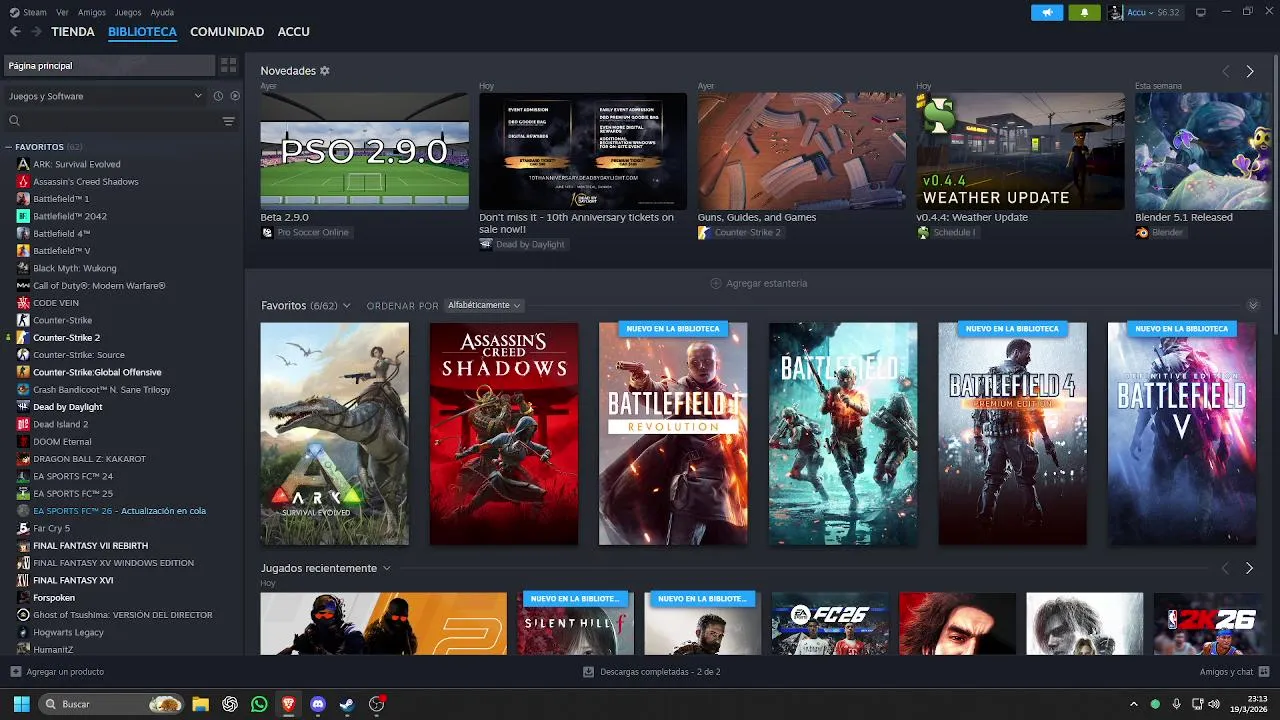
Task: Show previous Novedades items arrow
Action: coord(1226,71)
